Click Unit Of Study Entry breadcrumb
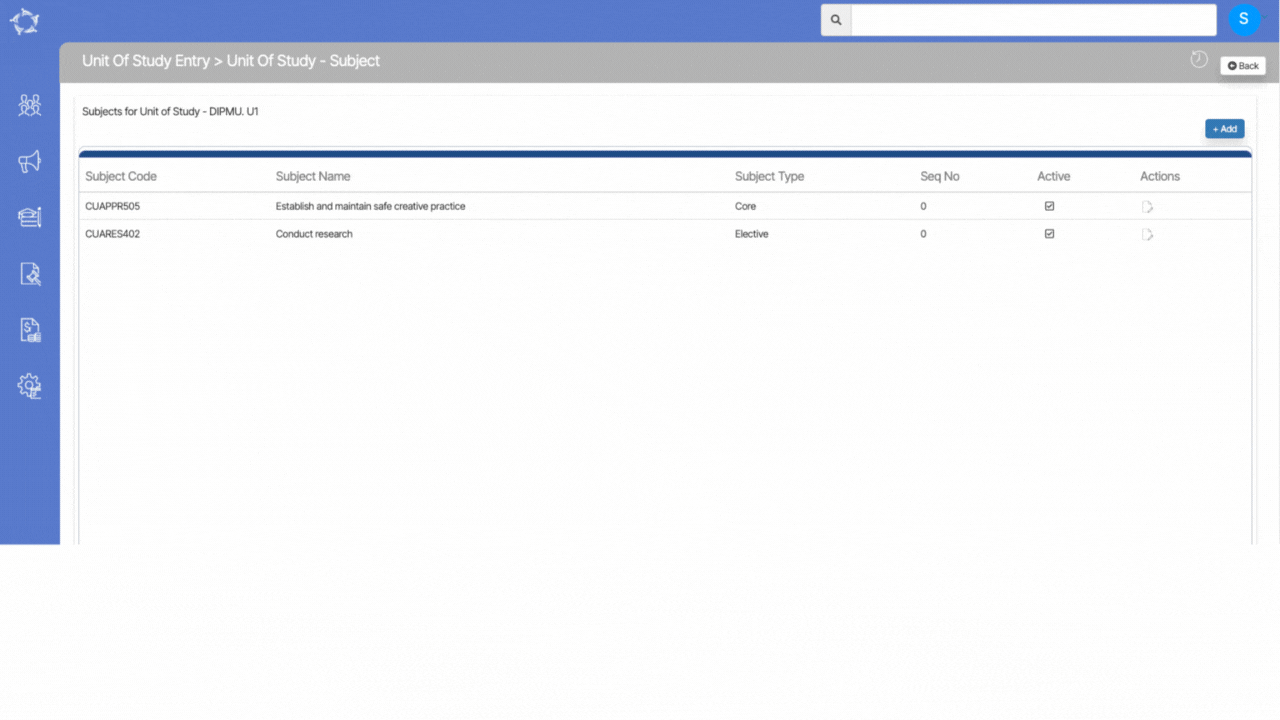The image size is (1280, 720). (146, 61)
